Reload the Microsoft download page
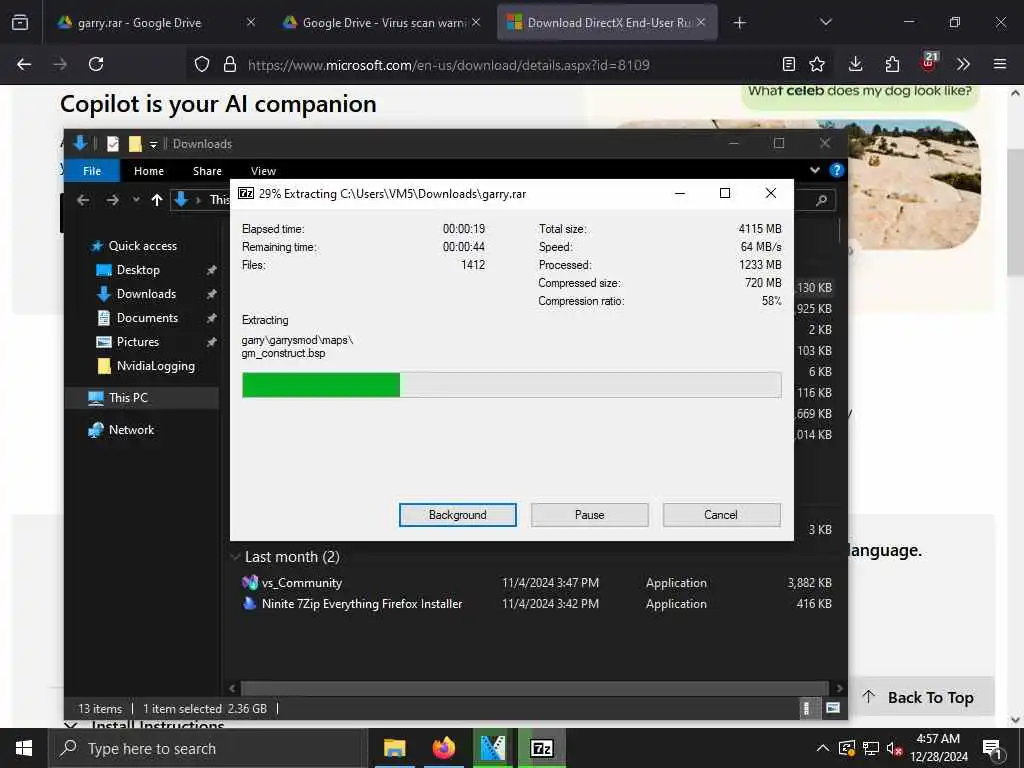Screen dimensions: 1024x768 click(96, 64)
